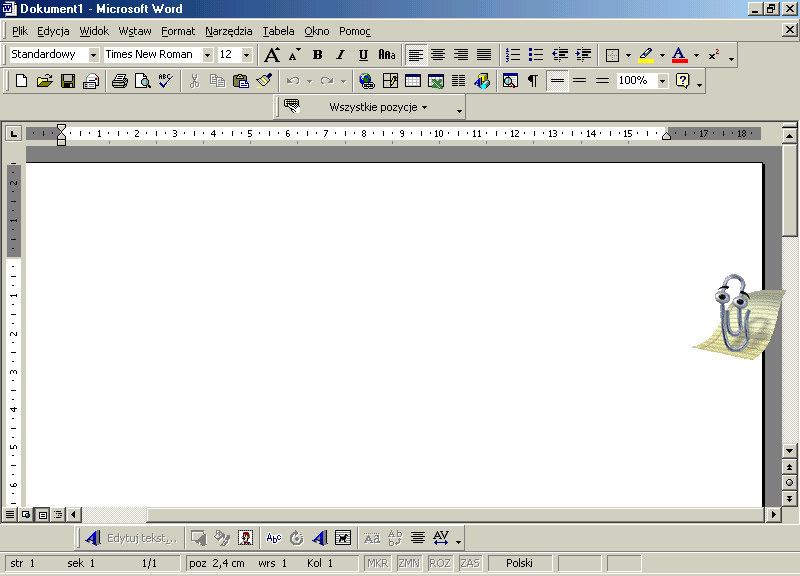
Task: Open the Standardowy style dropdown
Action: tap(94, 55)
